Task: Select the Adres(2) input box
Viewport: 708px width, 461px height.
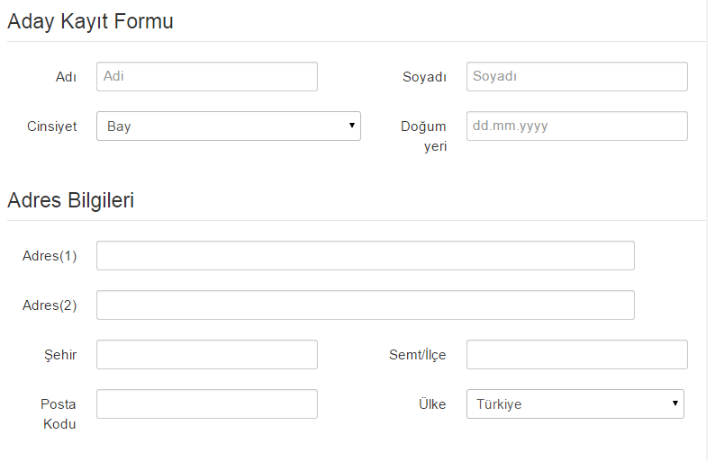Action: click(365, 305)
